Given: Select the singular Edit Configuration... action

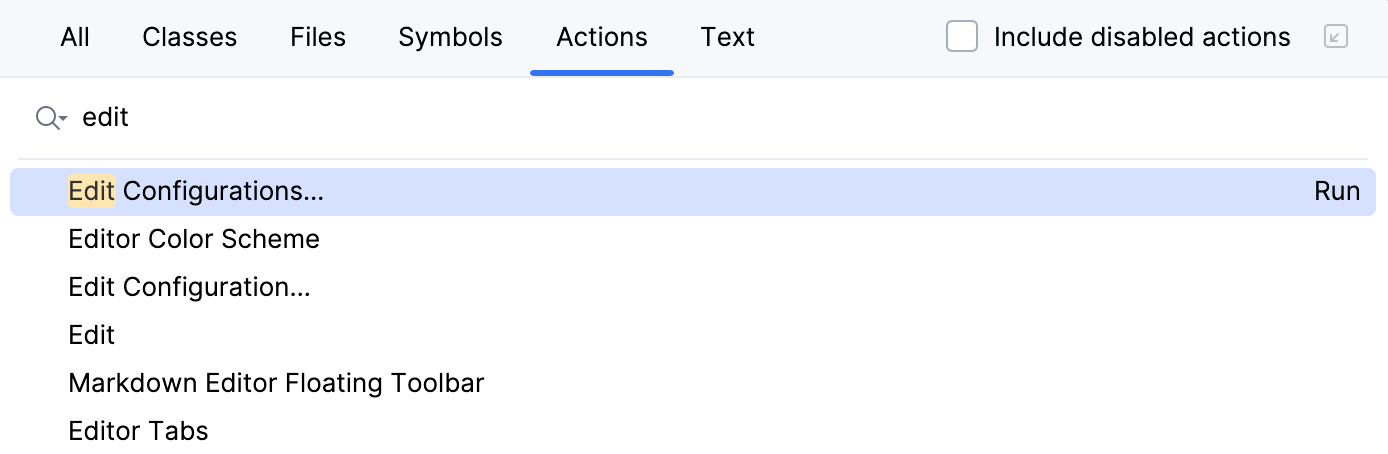Looking at the screenshot, I should click(190, 288).
